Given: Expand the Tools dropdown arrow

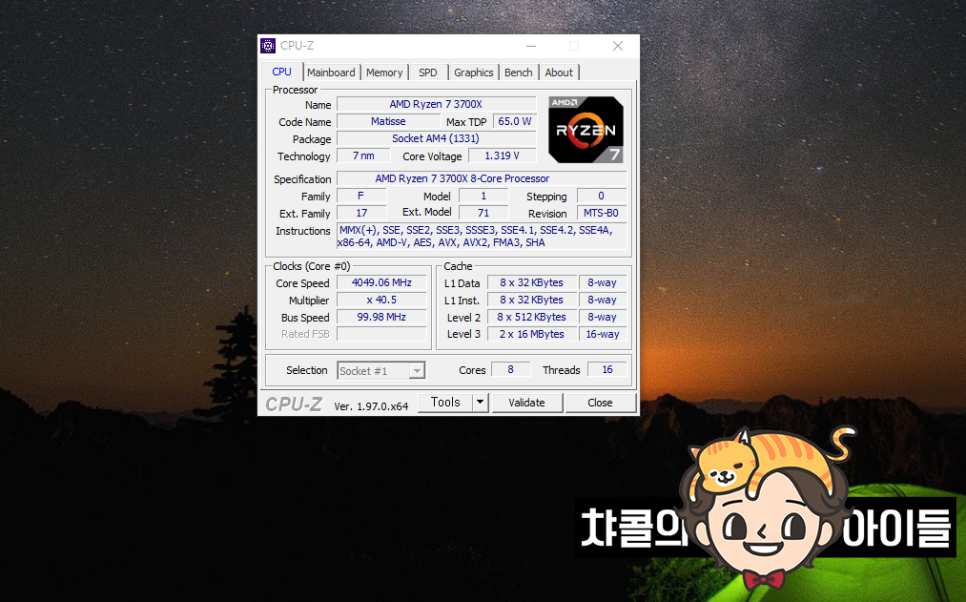Looking at the screenshot, I should 480,402.
